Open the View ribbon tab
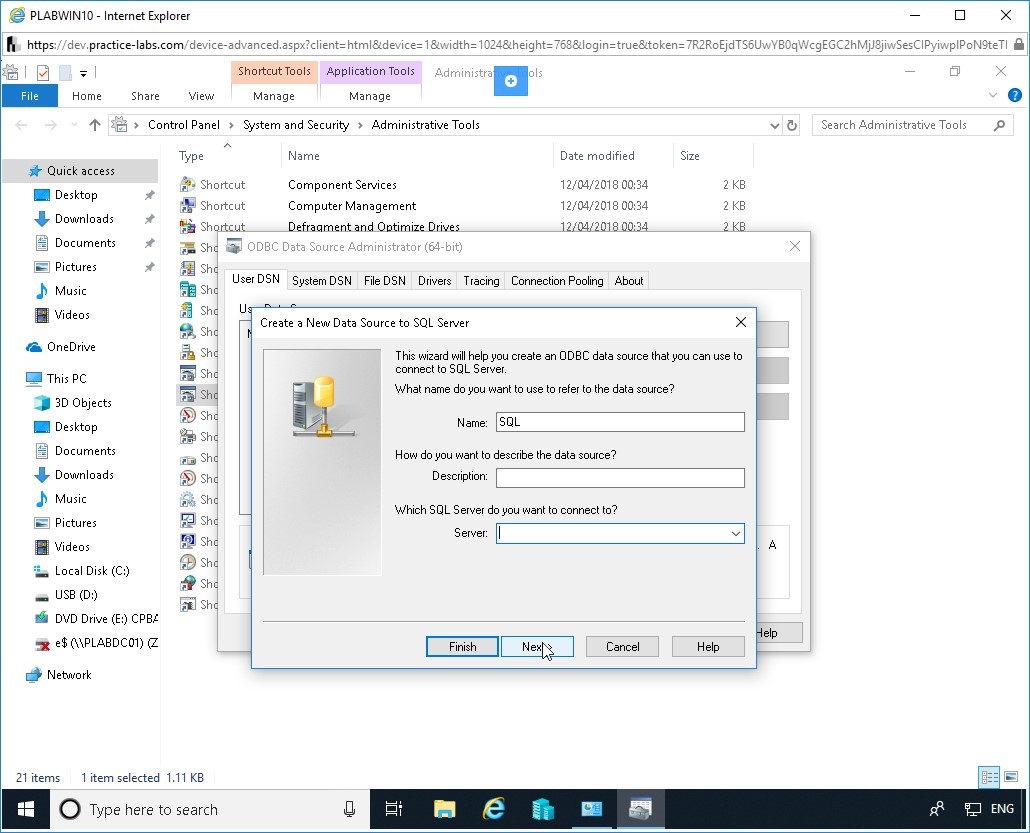1030x833 pixels. (x=201, y=96)
